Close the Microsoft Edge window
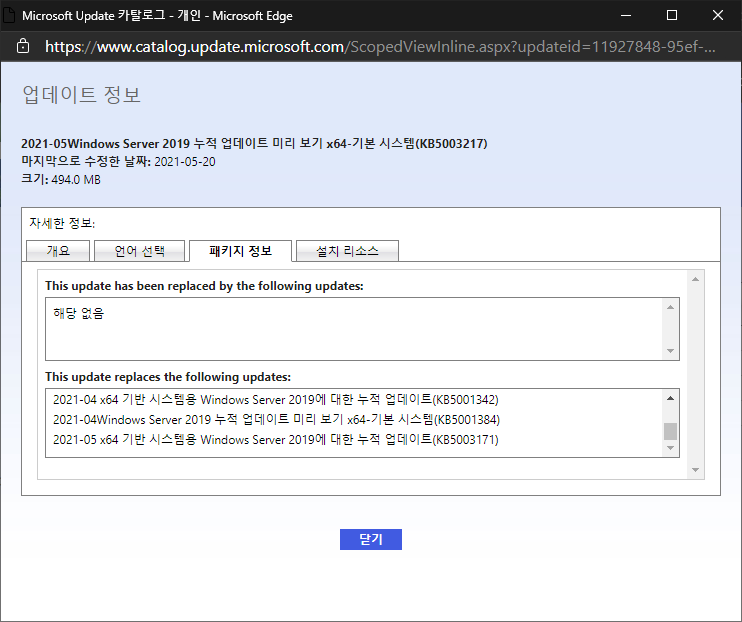Screen dimensions: 742x622 click(718, 15)
